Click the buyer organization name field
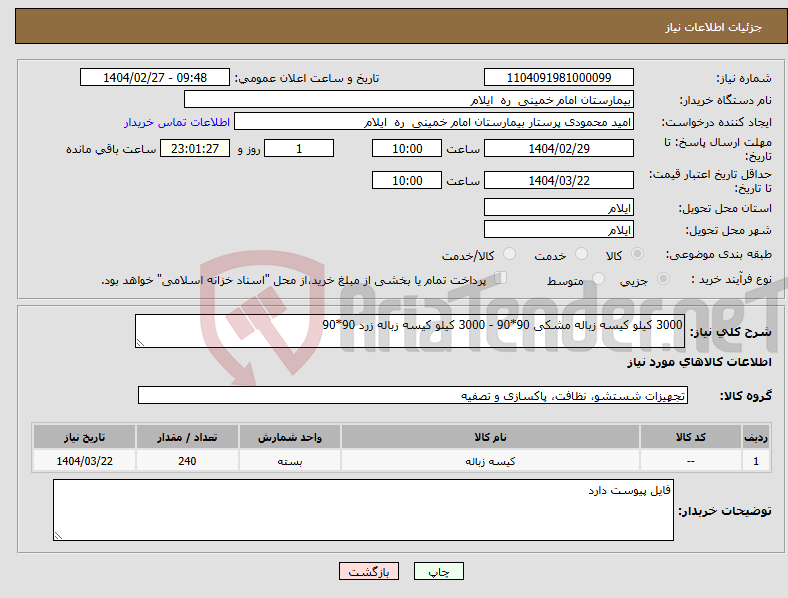The width and height of the screenshot is (788, 598). click(x=409, y=99)
